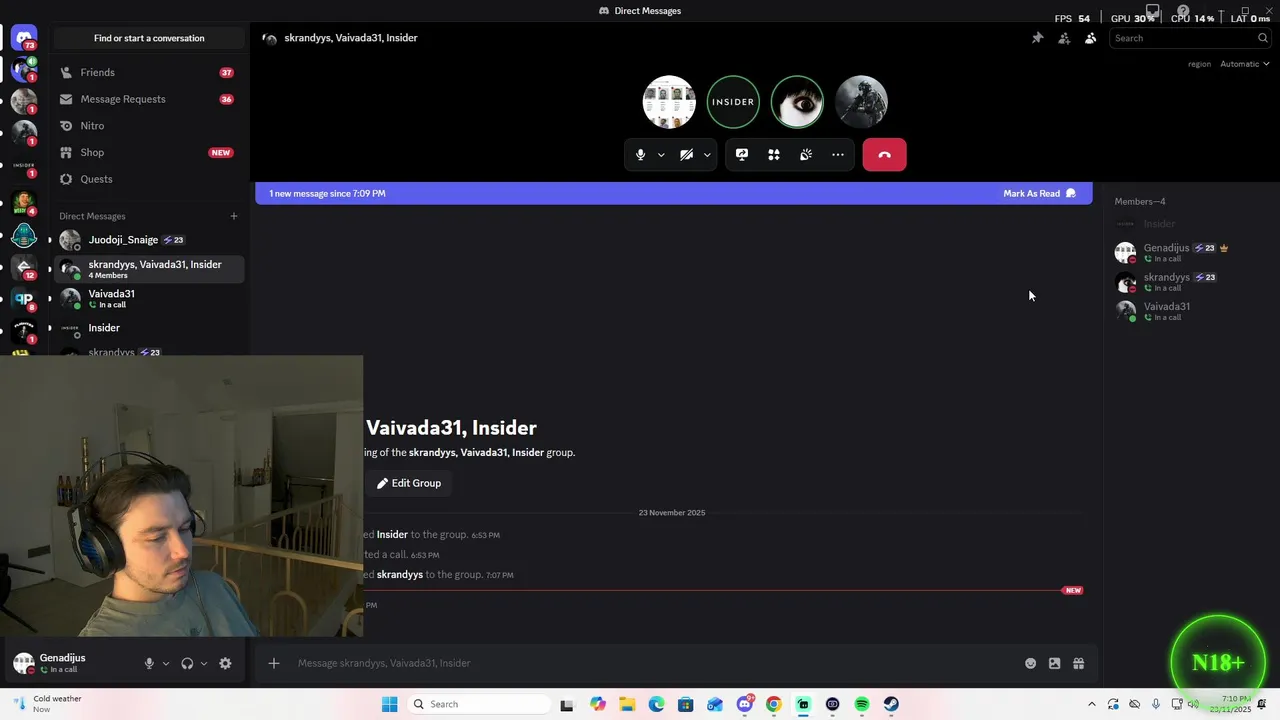Viewport: 1280px width, 720px height.
Task: Click the INSIDER avatar in the call
Action: coord(733,102)
